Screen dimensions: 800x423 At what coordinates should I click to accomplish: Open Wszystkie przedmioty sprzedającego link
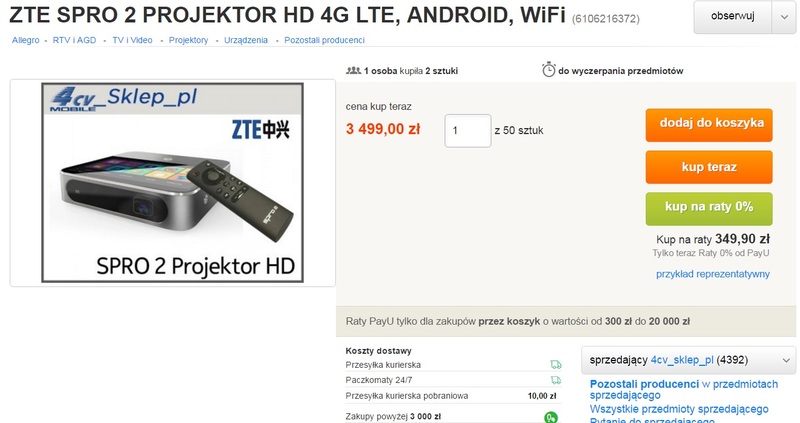point(679,409)
